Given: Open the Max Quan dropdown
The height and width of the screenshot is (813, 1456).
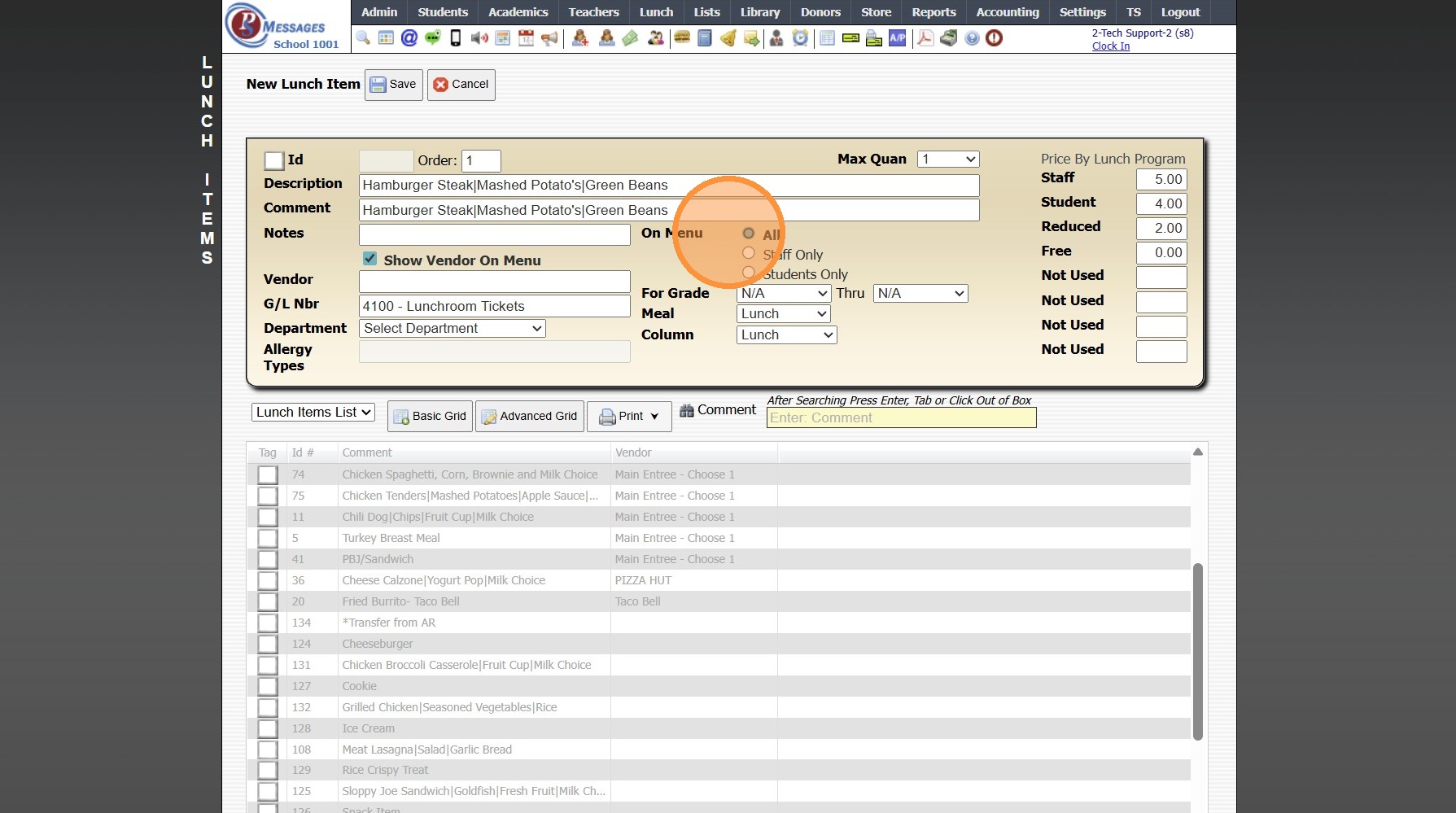Looking at the screenshot, I should 947,160.
